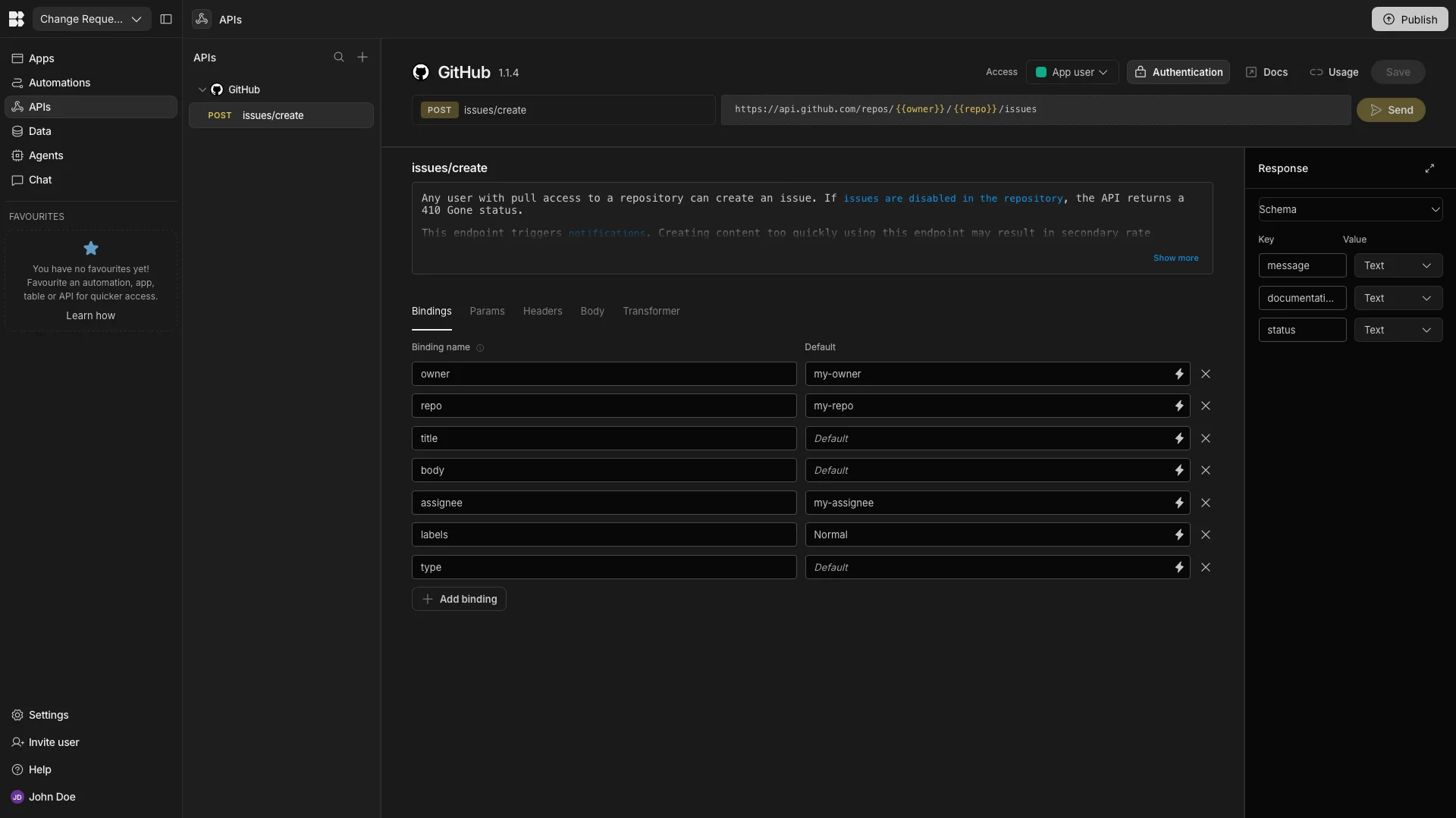Open the App user access dropdown

[x=1072, y=72]
